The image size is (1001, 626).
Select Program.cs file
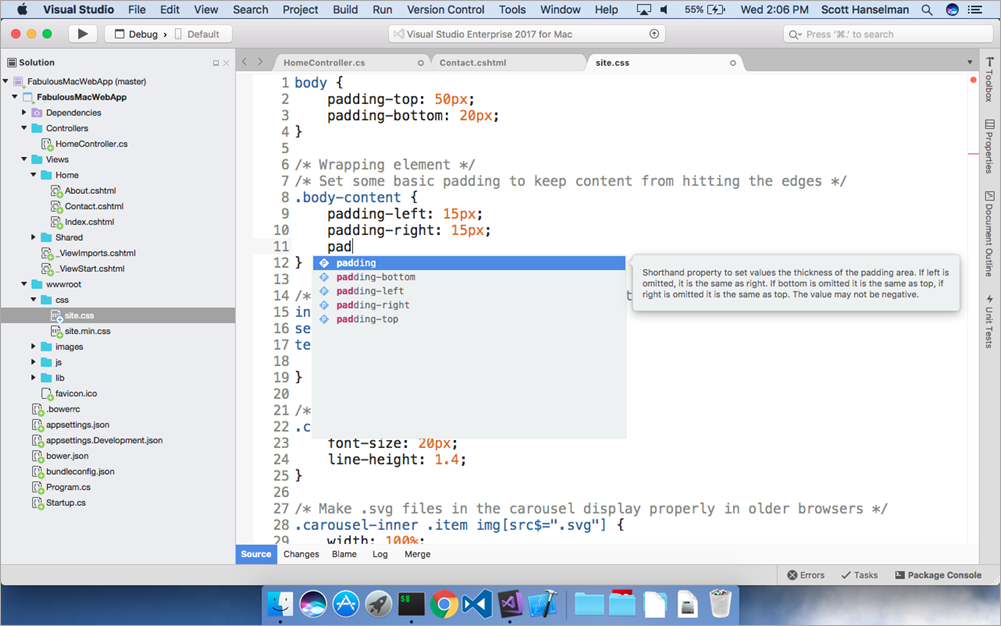tap(68, 487)
